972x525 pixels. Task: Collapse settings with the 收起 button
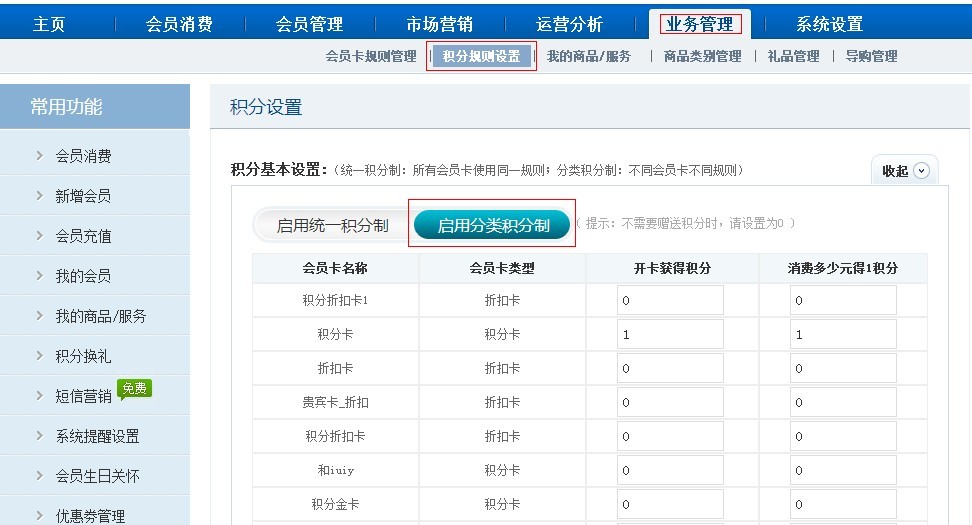tap(905, 171)
